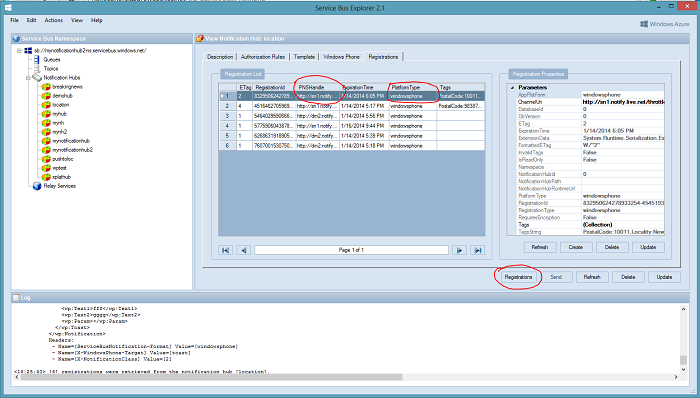The image size is (700, 398).
Task: Click the hub Refresh button beside Send
Action: point(592,277)
